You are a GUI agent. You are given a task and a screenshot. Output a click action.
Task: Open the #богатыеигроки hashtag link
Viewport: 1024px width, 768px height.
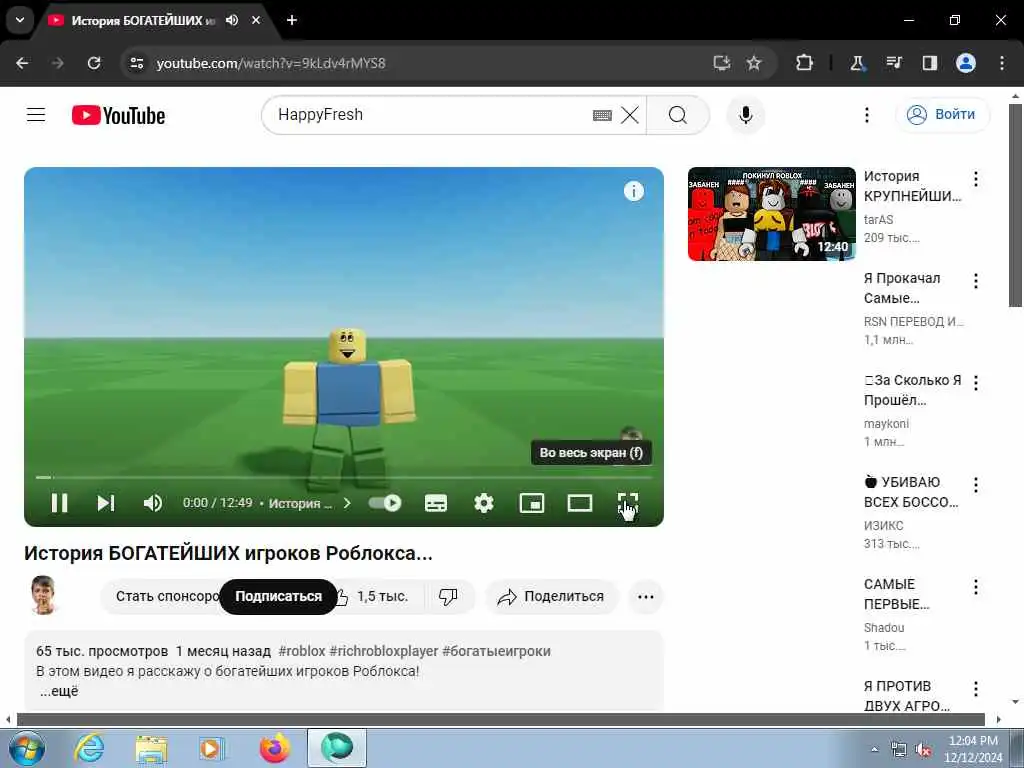click(x=496, y=651)
